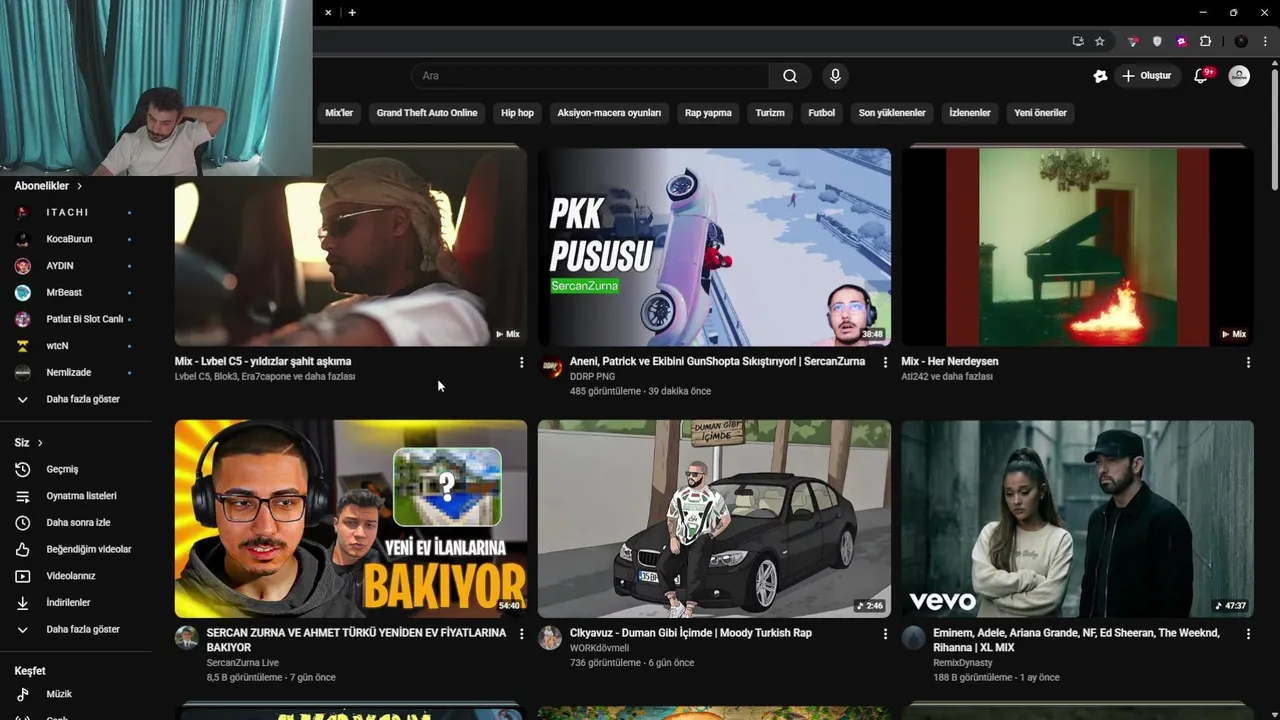Open the Lvbel C5 mix thumbnail
Viewport: 1280px width, 720px height.
[350, 247]
